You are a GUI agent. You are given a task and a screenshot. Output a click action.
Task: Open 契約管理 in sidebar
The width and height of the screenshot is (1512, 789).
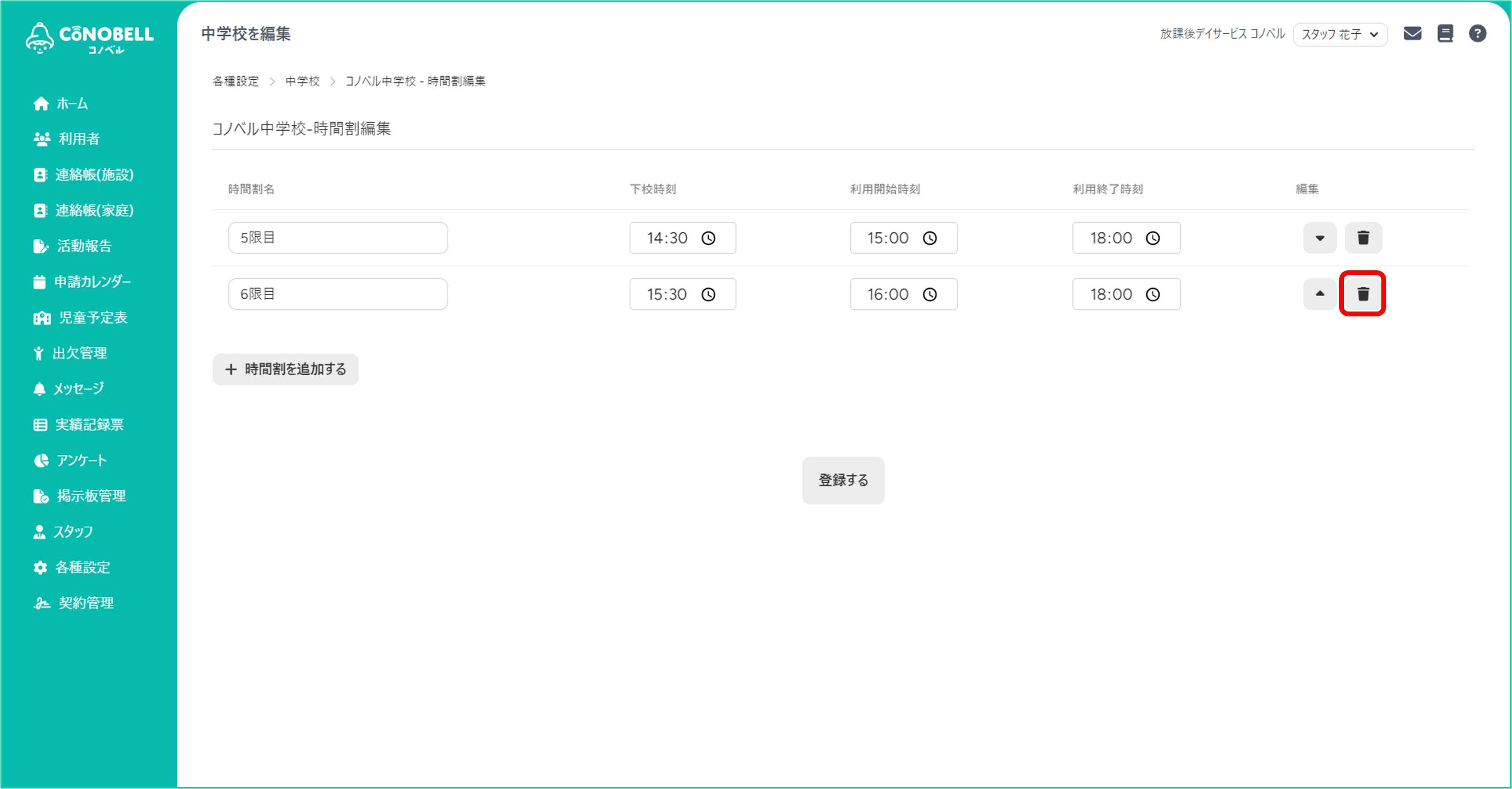click(x=73, y=603)
